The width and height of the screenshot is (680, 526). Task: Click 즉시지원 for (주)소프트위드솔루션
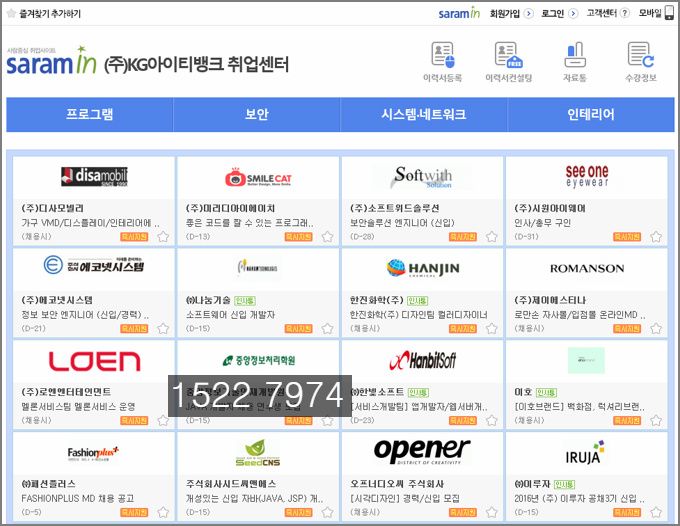point(463,237)
